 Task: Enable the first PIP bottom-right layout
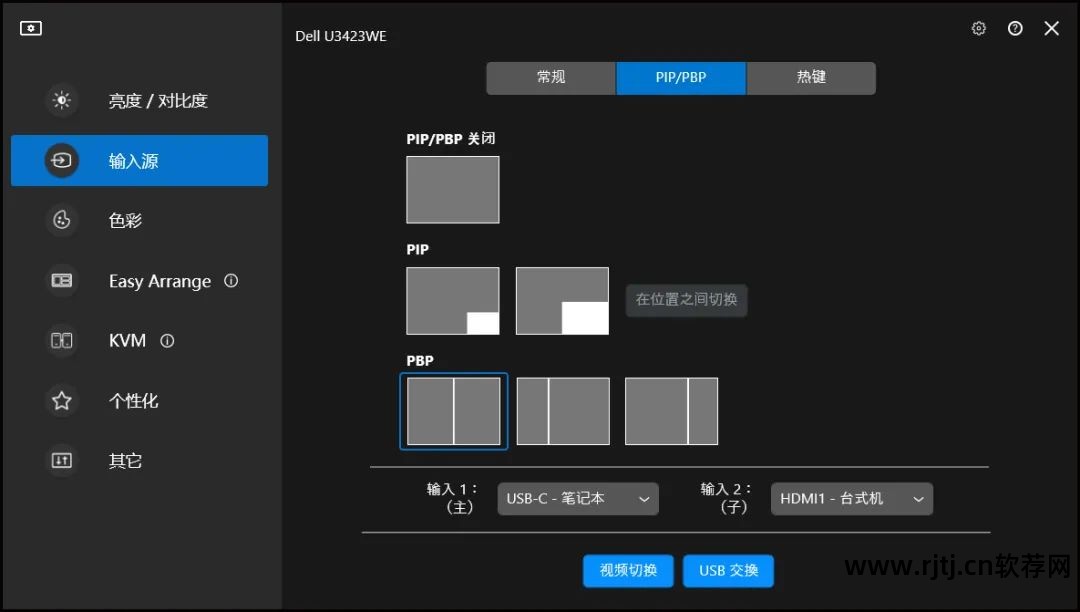[x=452, y=300]
